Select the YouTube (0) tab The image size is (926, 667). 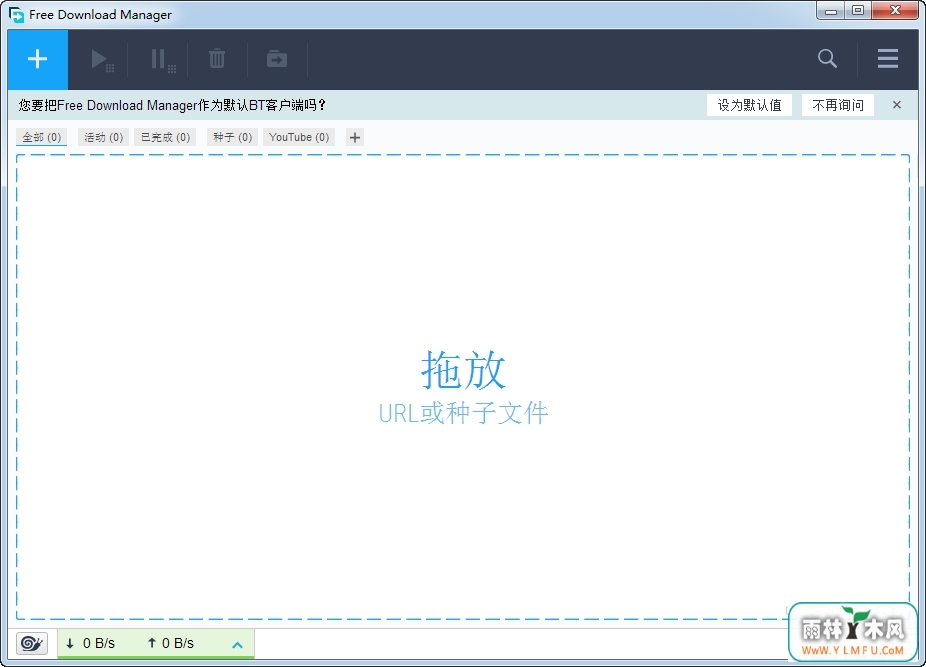click(x=299, y=137)
